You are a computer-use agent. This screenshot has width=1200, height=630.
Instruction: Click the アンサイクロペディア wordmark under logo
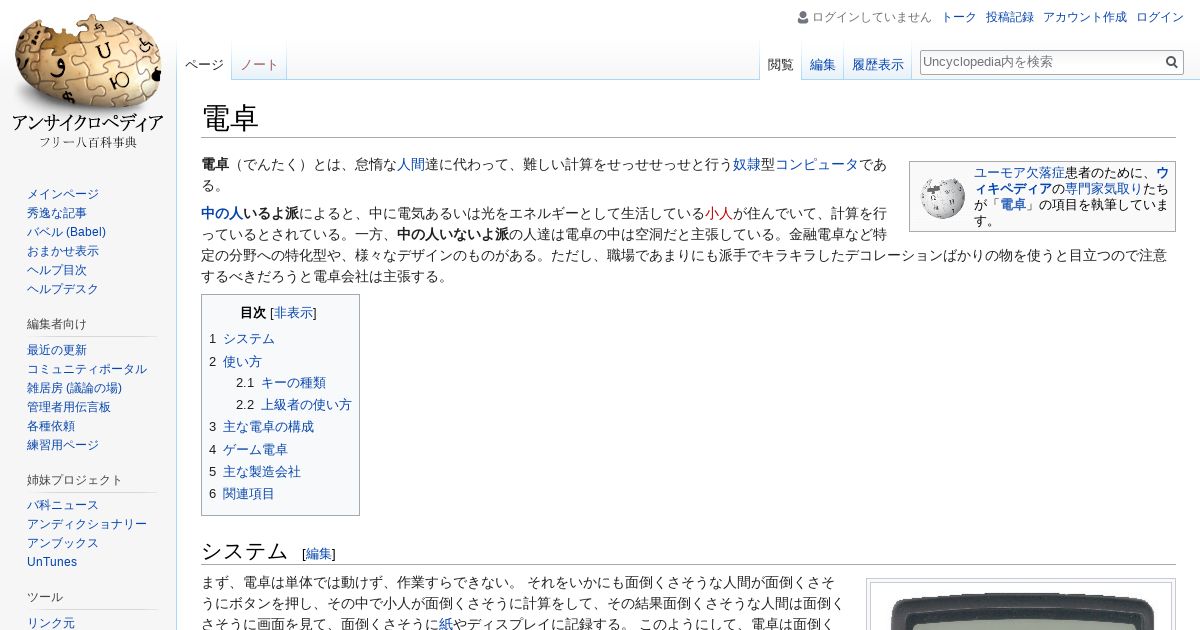(x=88, y=123)
